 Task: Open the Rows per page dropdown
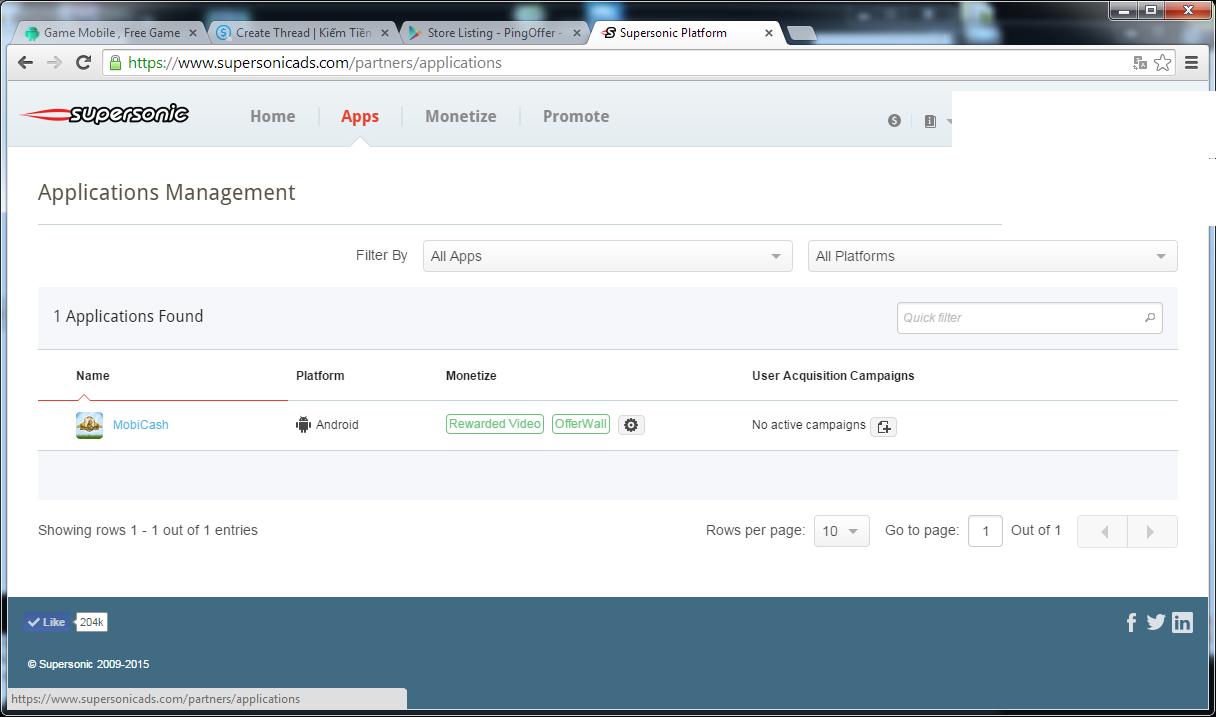(x=842, y=531)
